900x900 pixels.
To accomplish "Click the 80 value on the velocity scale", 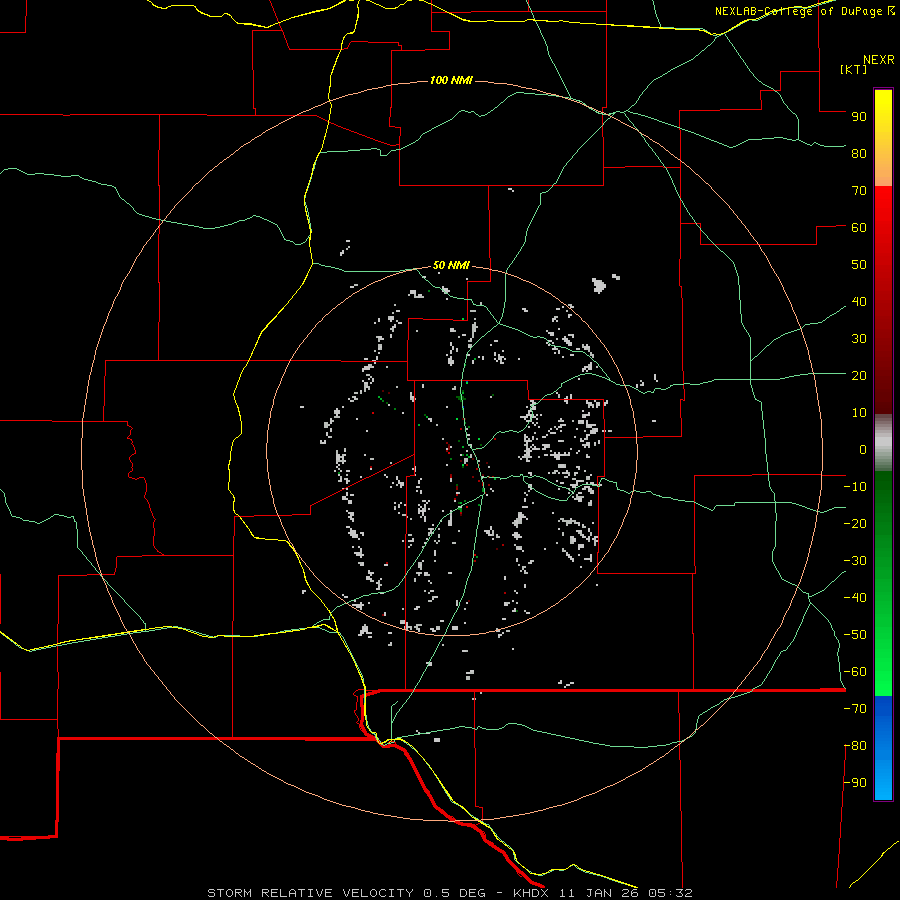I will pyautogui.click(x=859, y=153).
